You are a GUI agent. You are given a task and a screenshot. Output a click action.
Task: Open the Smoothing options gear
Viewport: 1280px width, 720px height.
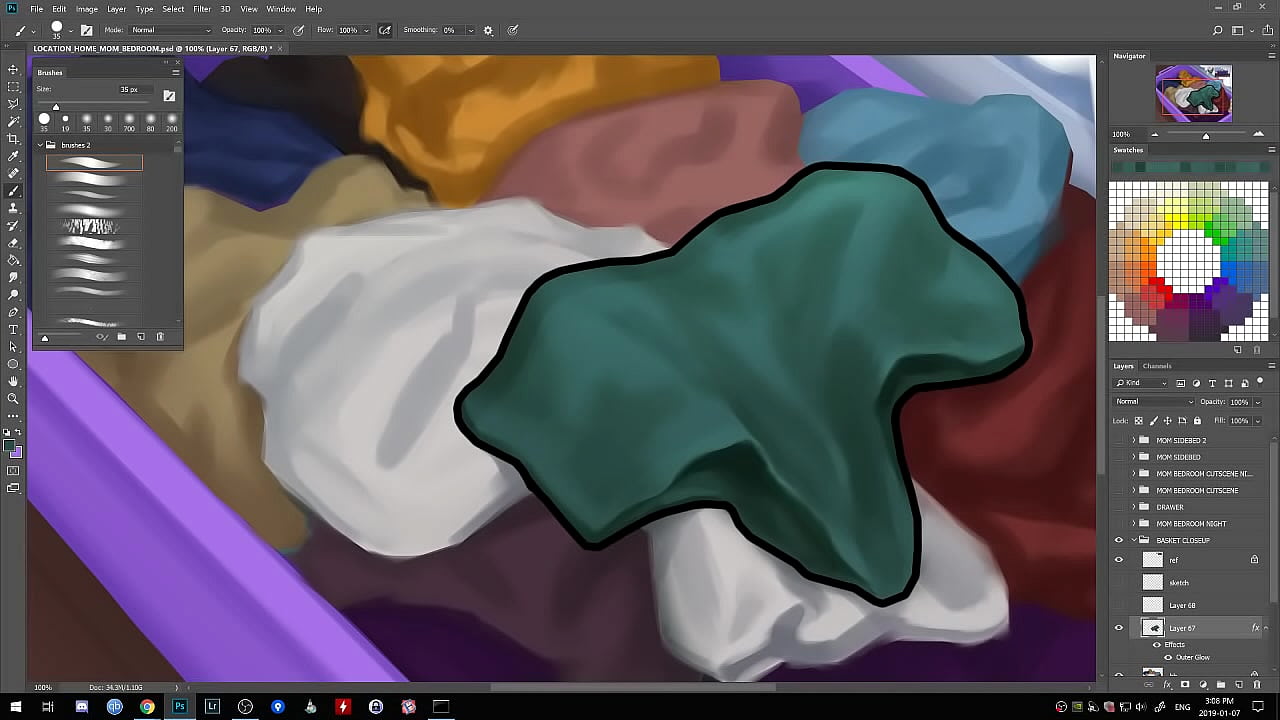coord(488,30)
